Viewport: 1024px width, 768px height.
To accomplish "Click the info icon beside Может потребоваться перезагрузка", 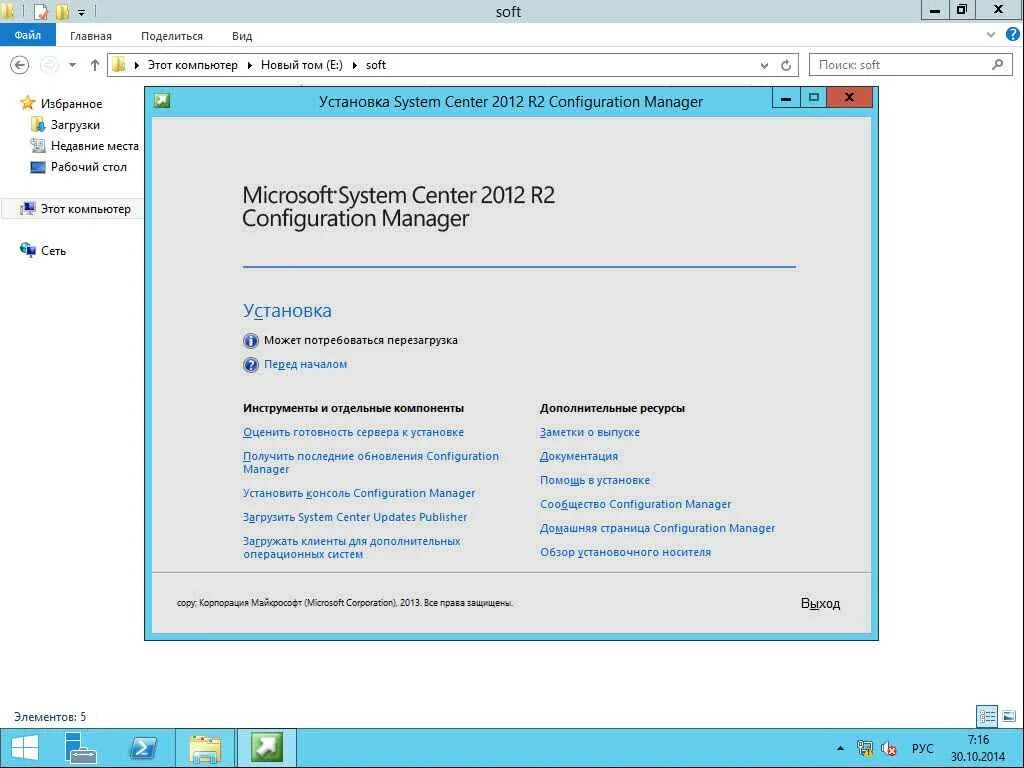I will (x=251, y=340).
